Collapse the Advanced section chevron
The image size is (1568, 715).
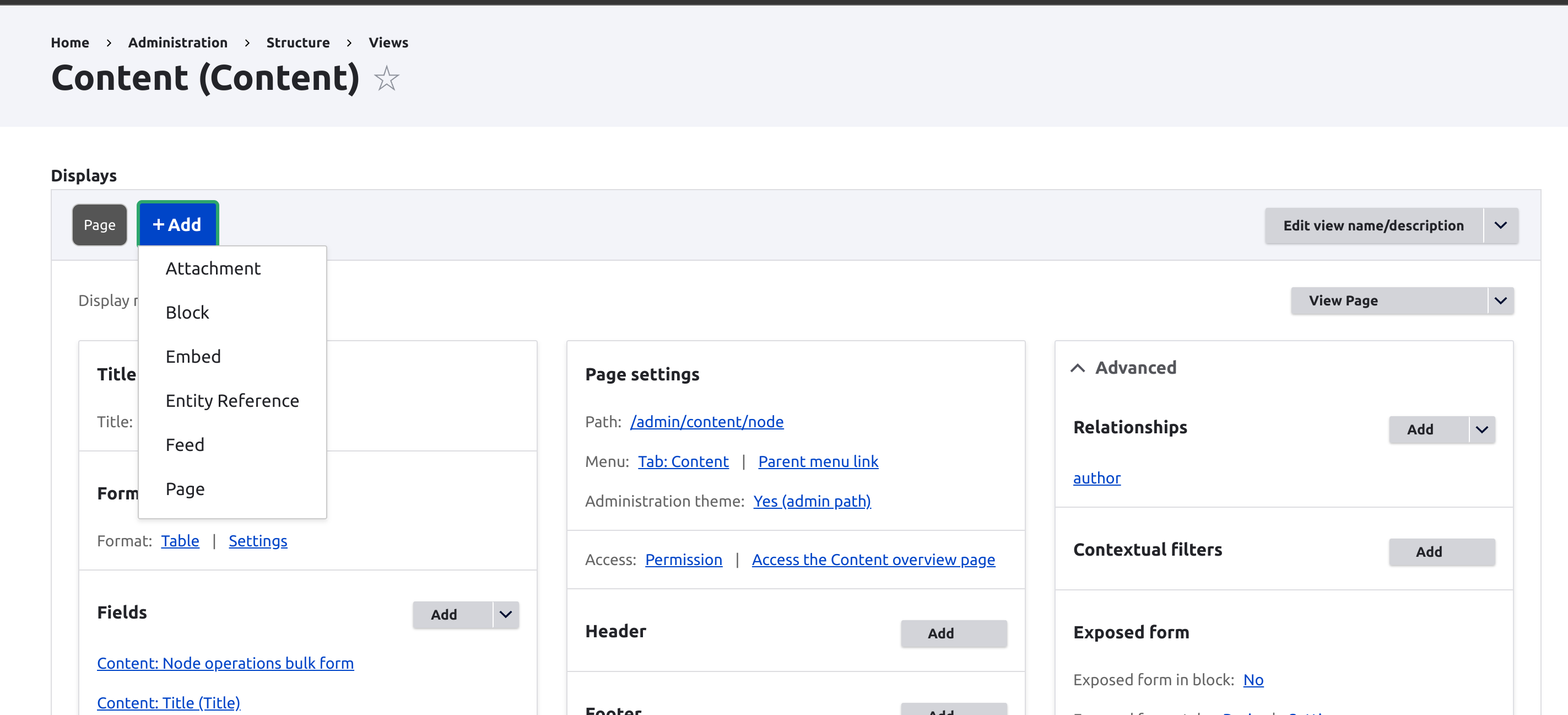tap(1078, 368)
